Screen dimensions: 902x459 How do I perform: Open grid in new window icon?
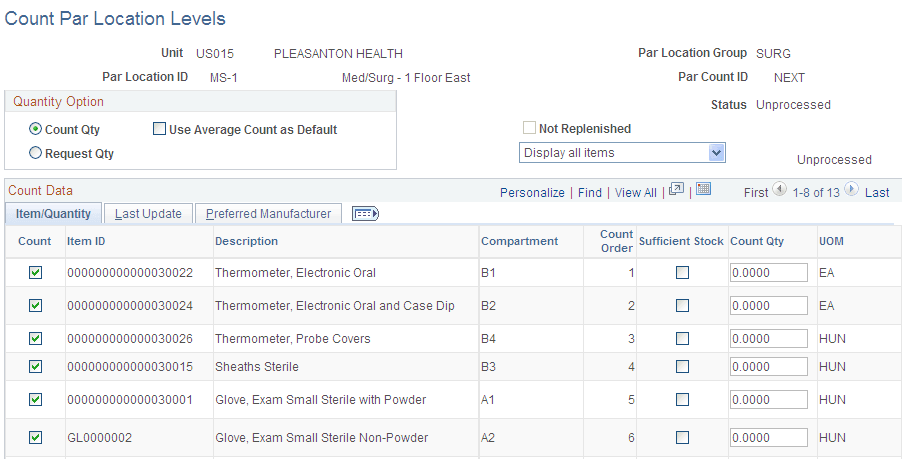(676, 189)
